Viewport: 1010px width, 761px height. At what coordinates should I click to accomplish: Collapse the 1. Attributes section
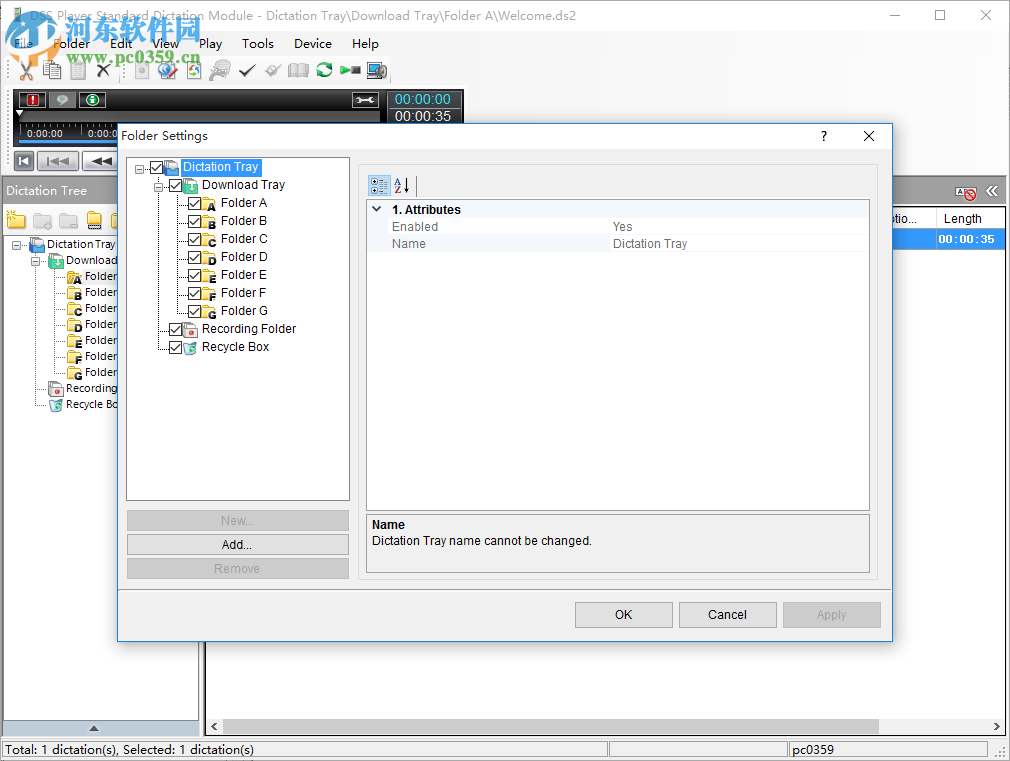377,209
